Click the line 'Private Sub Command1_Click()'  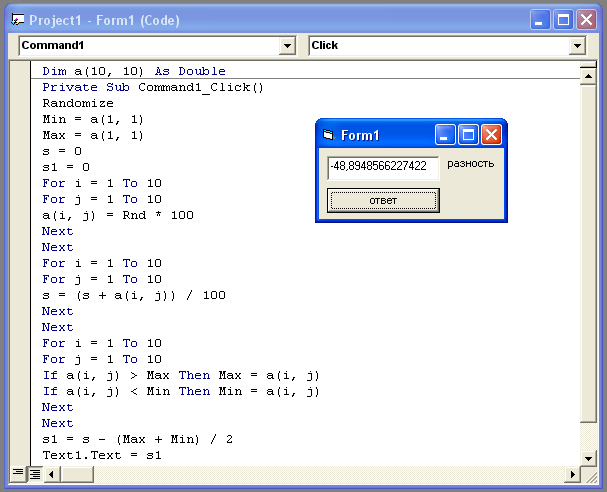(x=153, y=87)
